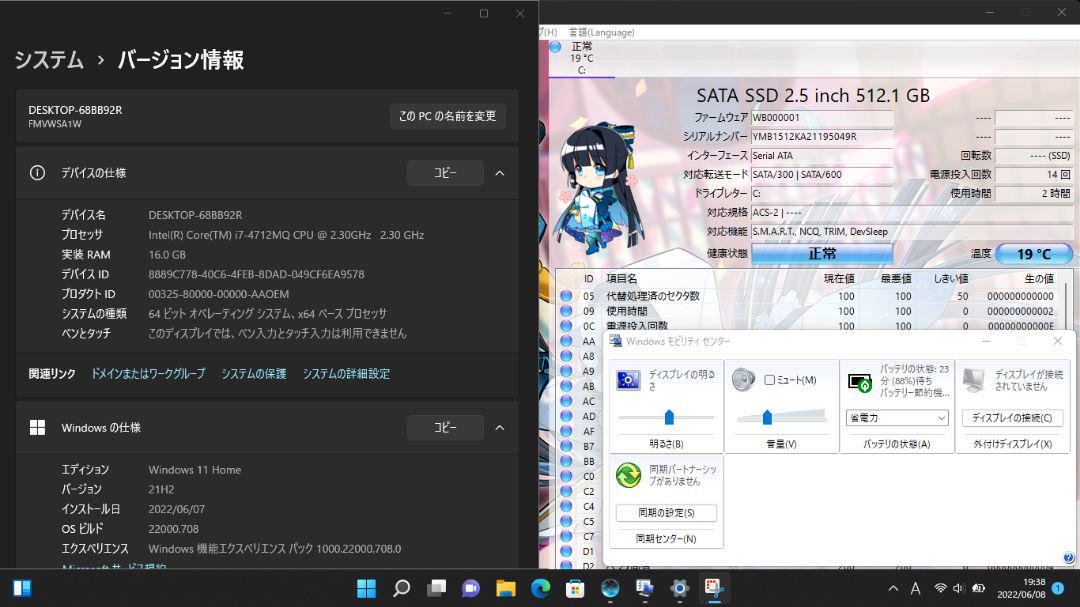The height and width of the screenshot is (607, 1080).
Task: Open Task View in the taskbar
Action: pos(436,588)
